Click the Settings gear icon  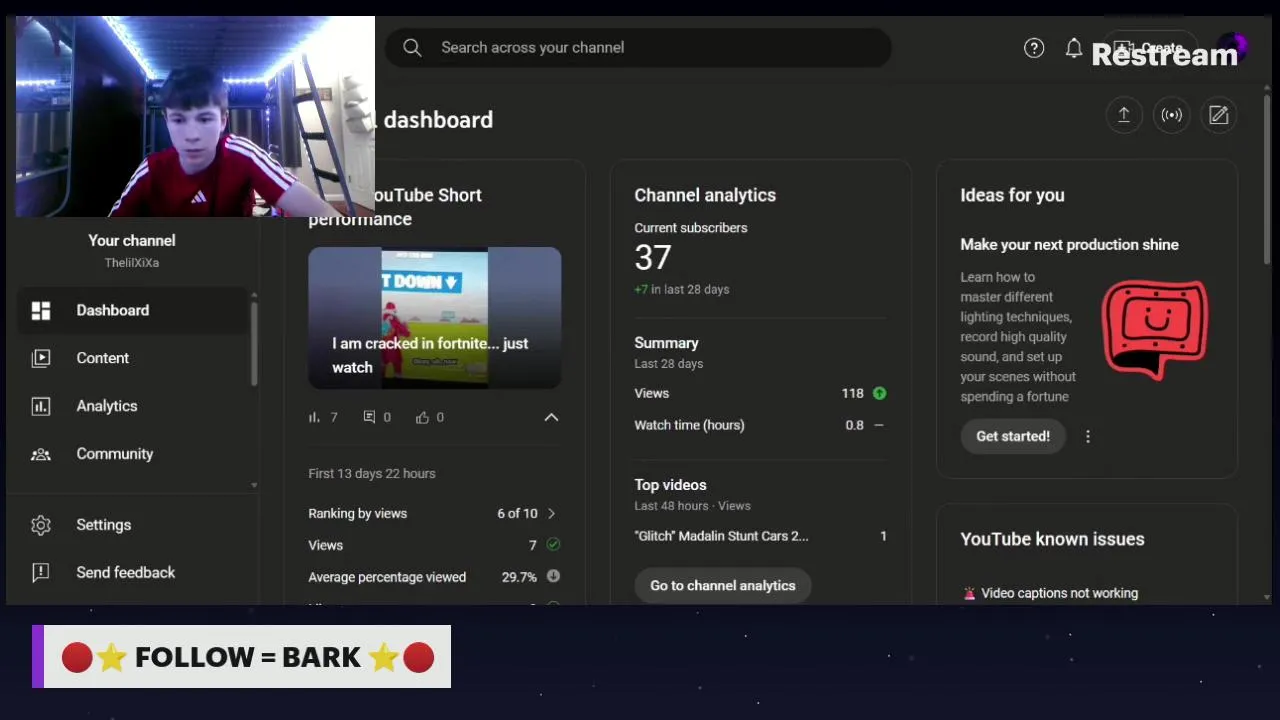click(41, 525)
